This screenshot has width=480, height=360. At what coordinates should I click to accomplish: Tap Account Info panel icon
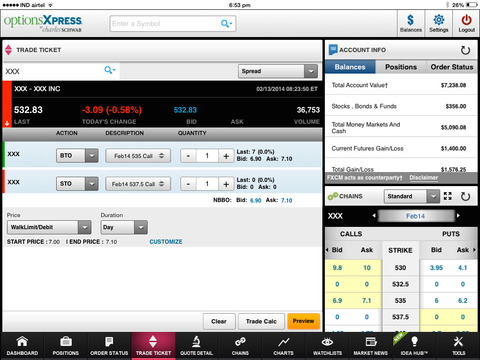click(x=333, y=50)
